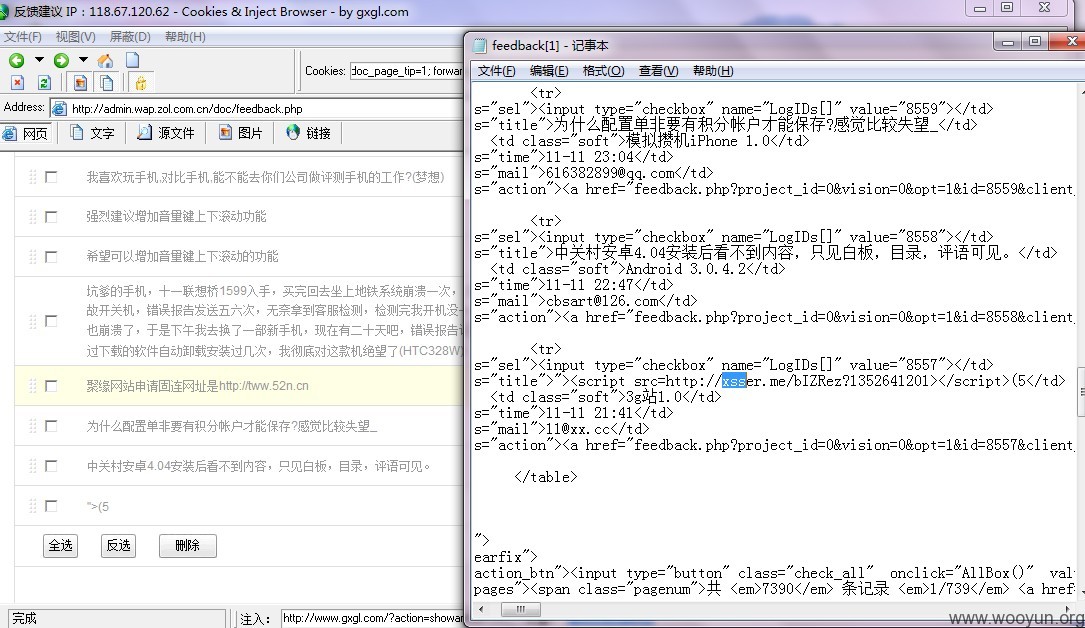Check box for 聚缘网站申请 row
Screen dimensions: 1085x628
click(x=51, y=386)
